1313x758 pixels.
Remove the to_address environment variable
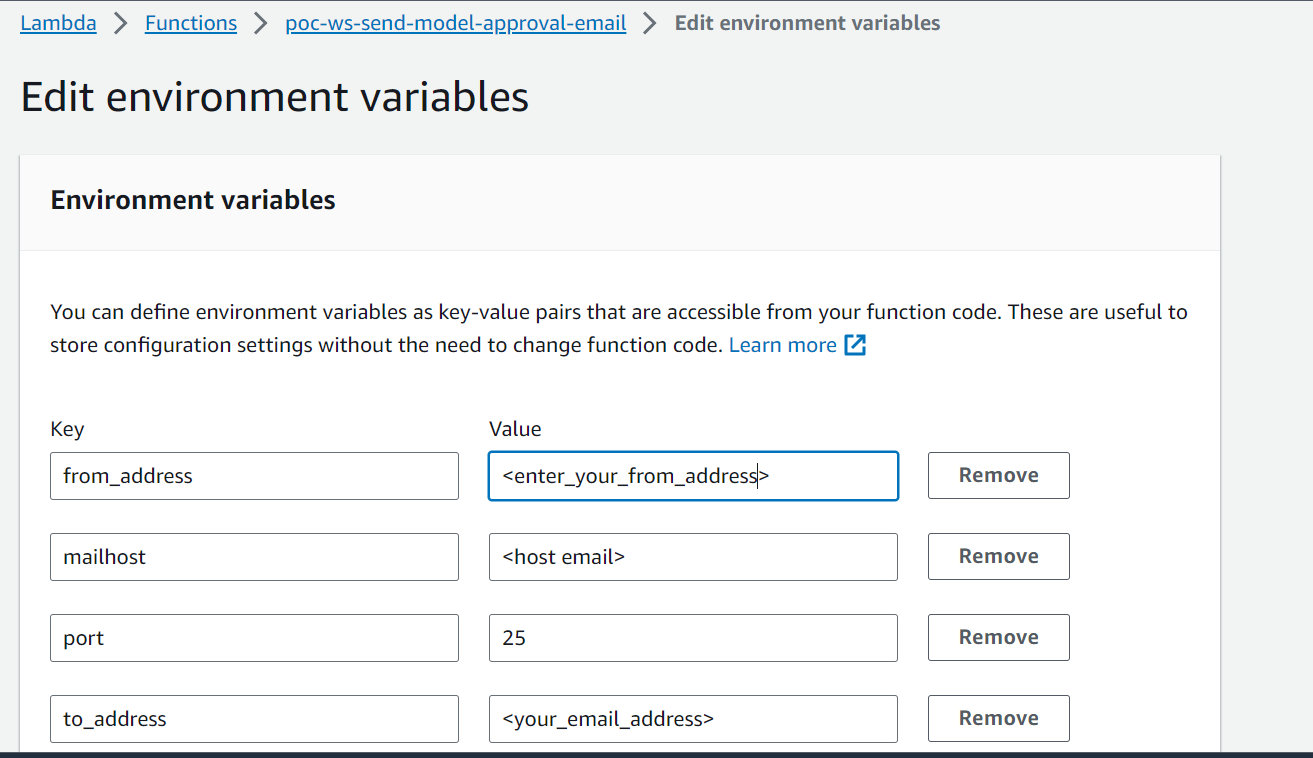997,718
